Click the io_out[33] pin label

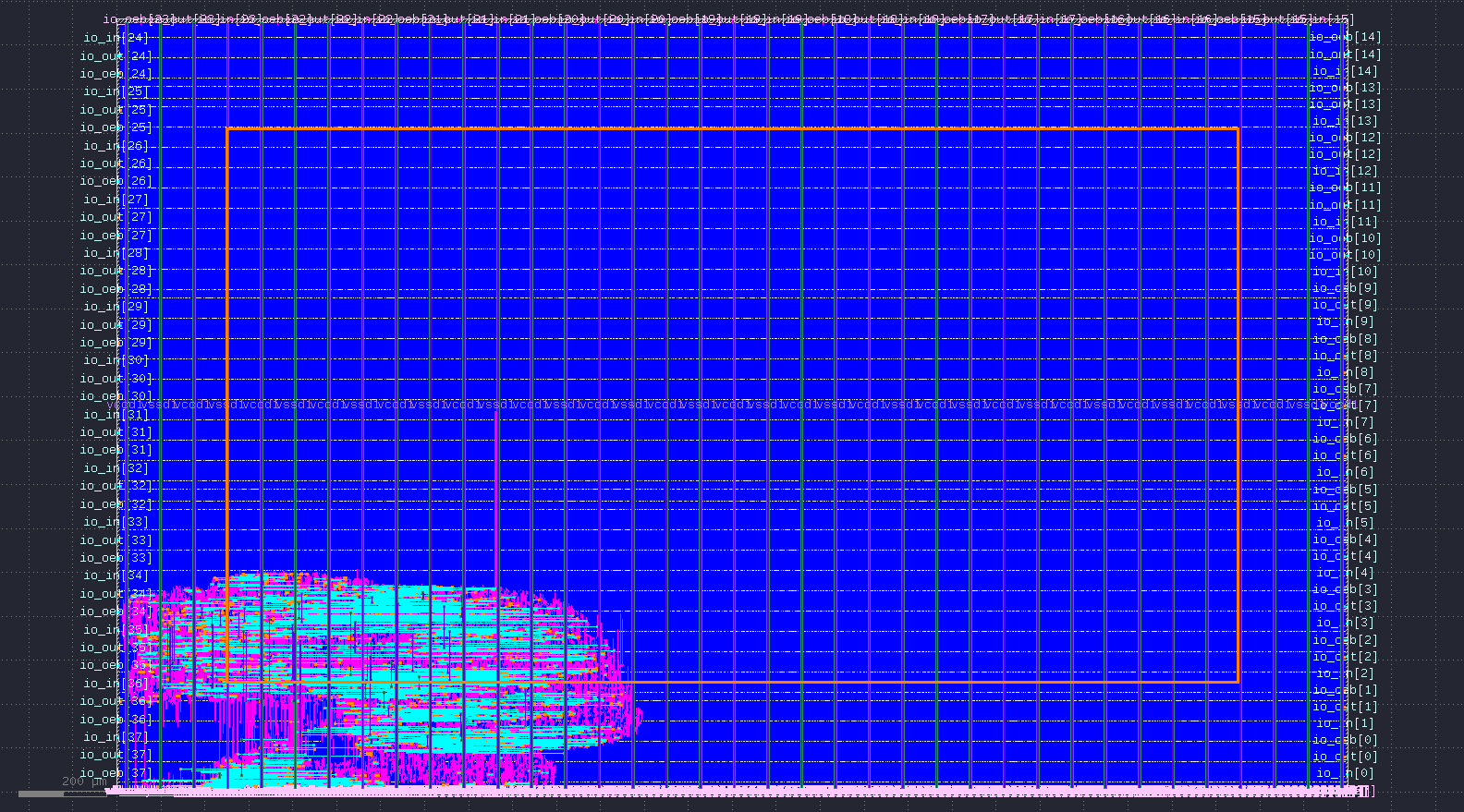click(x=116, y=540)
